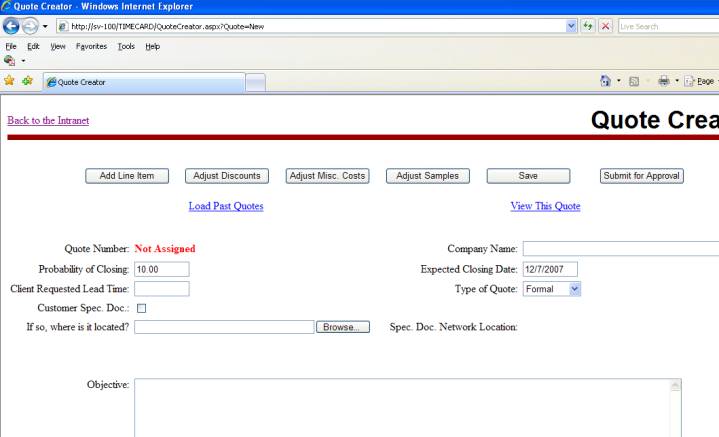Click the Add Line Item button

tap(127, 176)
